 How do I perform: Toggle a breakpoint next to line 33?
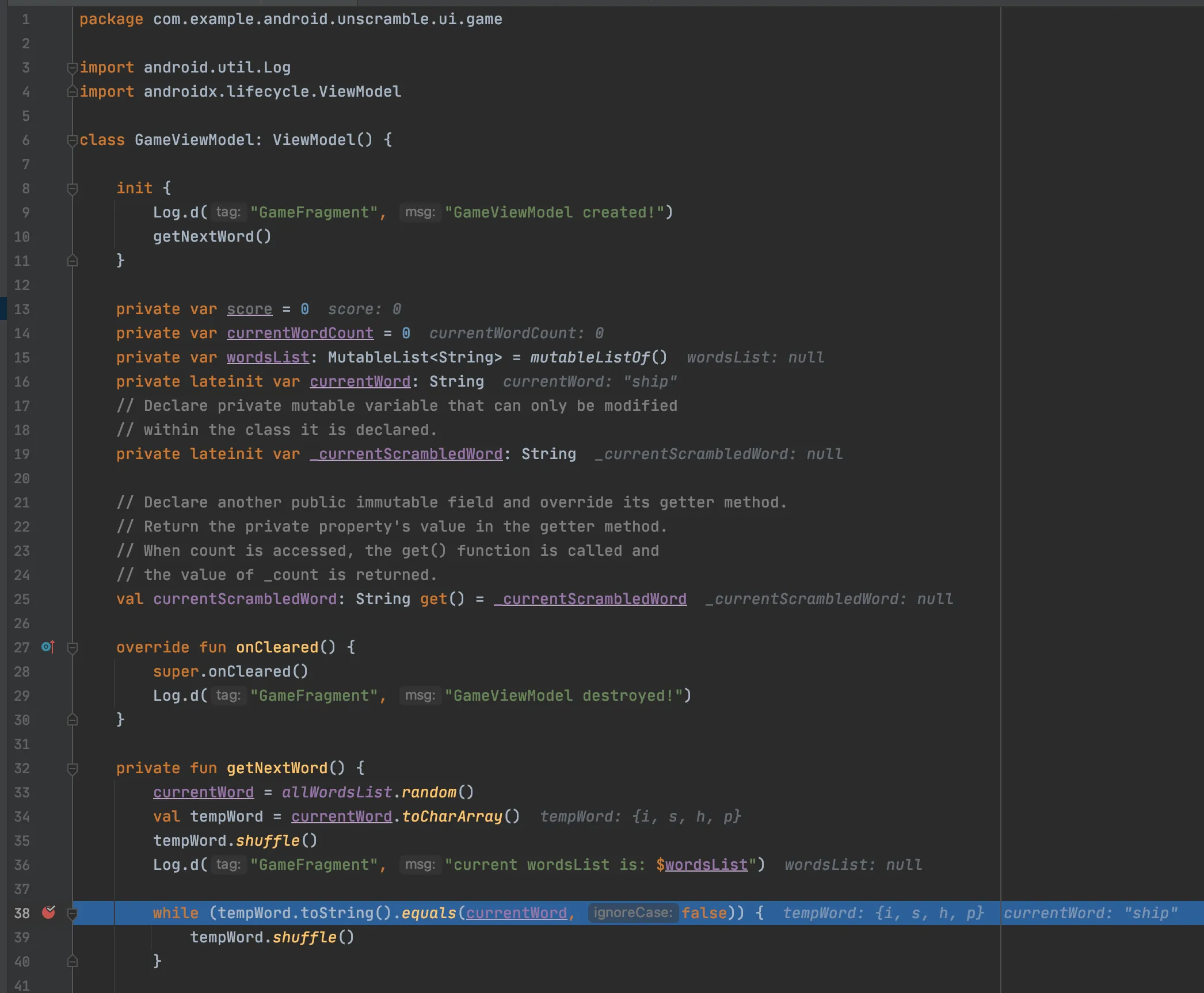(48, 792)
